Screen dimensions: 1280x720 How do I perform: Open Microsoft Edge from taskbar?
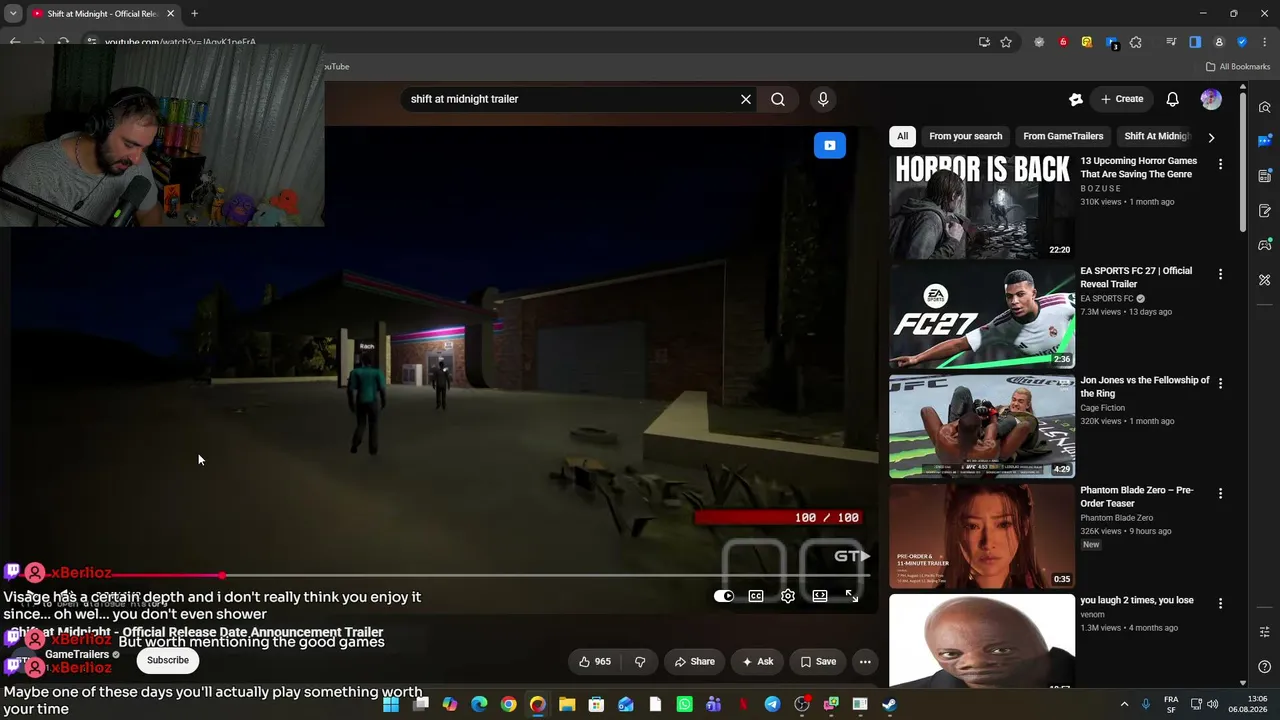pyautogui.click(x=479, y=704)
